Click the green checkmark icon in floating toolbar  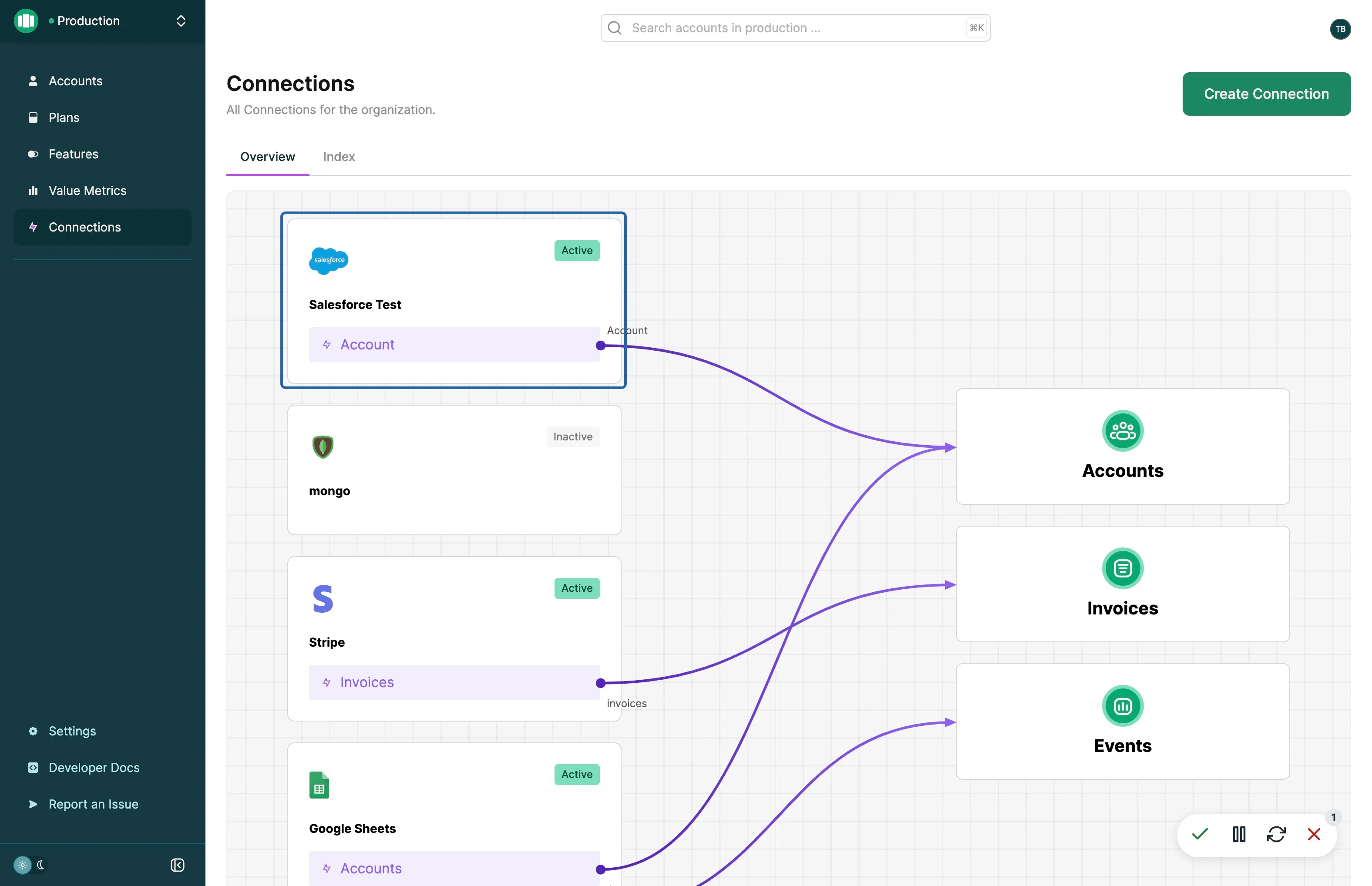click(x=1200, y=834)
